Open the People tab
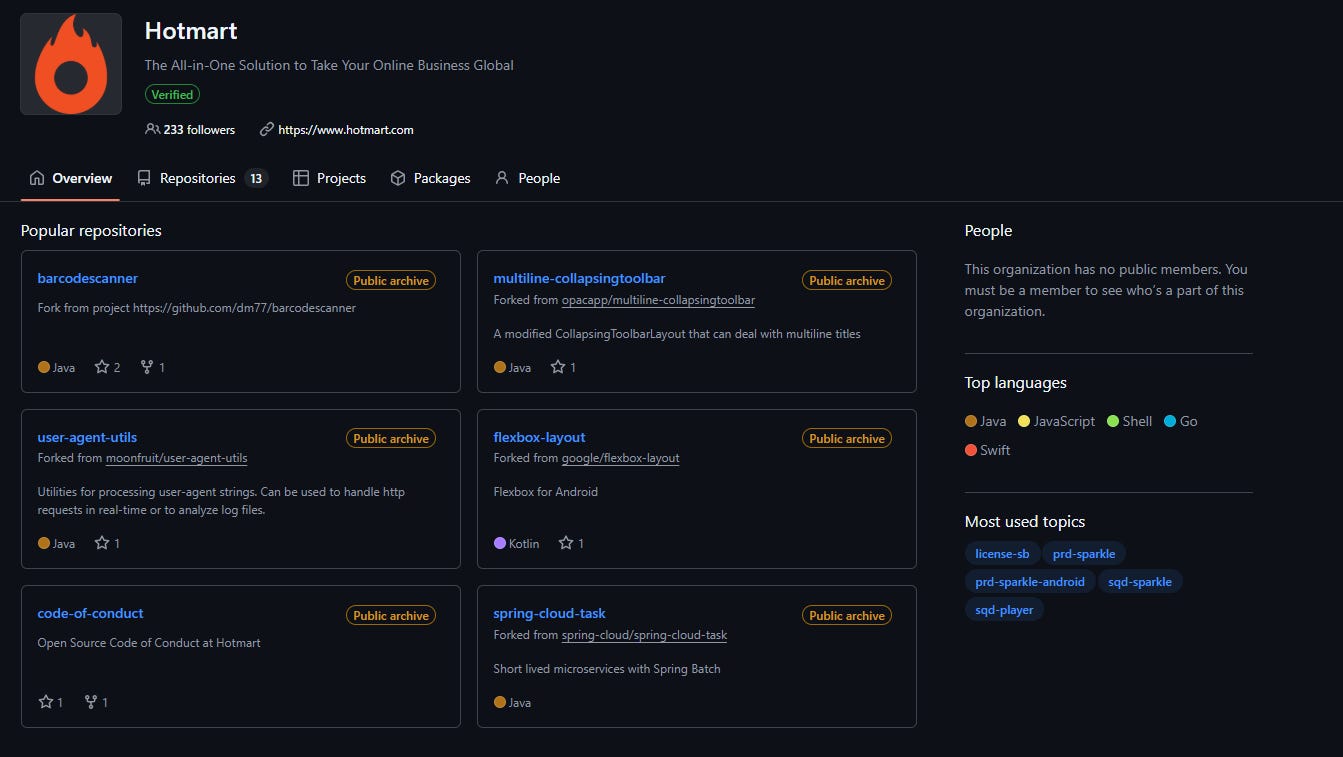The image size is (1343, 757). [527, 178]
